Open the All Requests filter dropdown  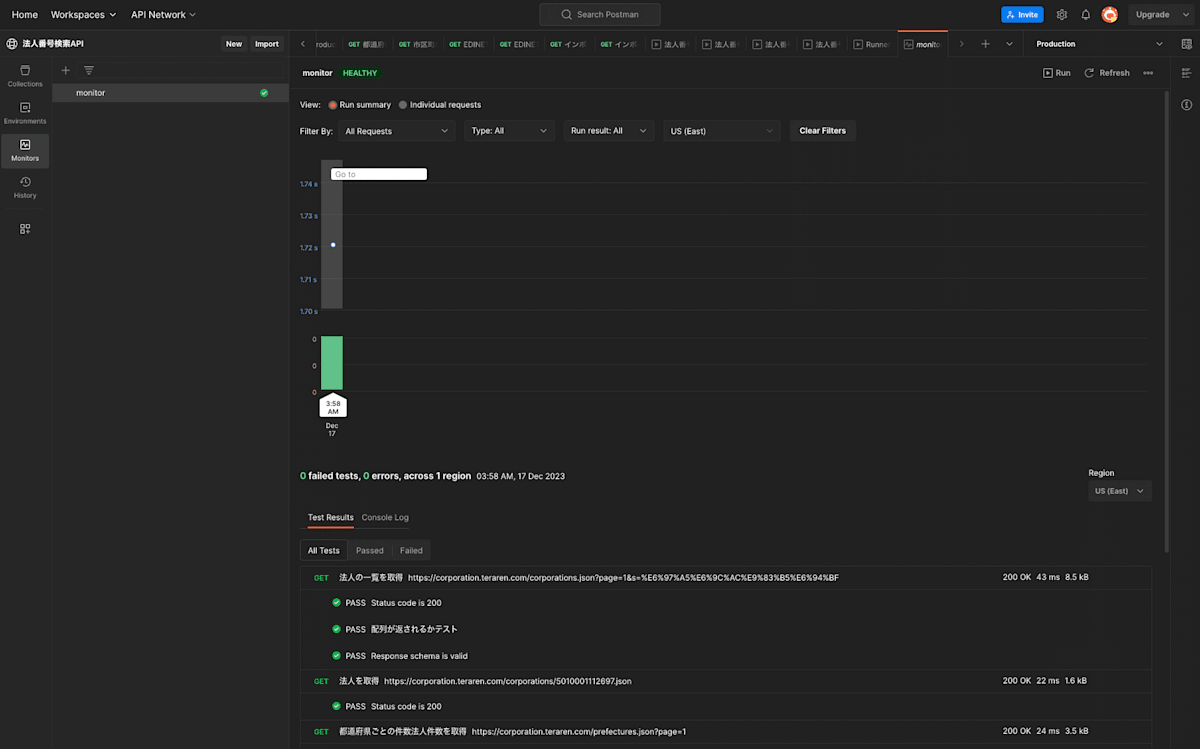[x=396, y=131]
